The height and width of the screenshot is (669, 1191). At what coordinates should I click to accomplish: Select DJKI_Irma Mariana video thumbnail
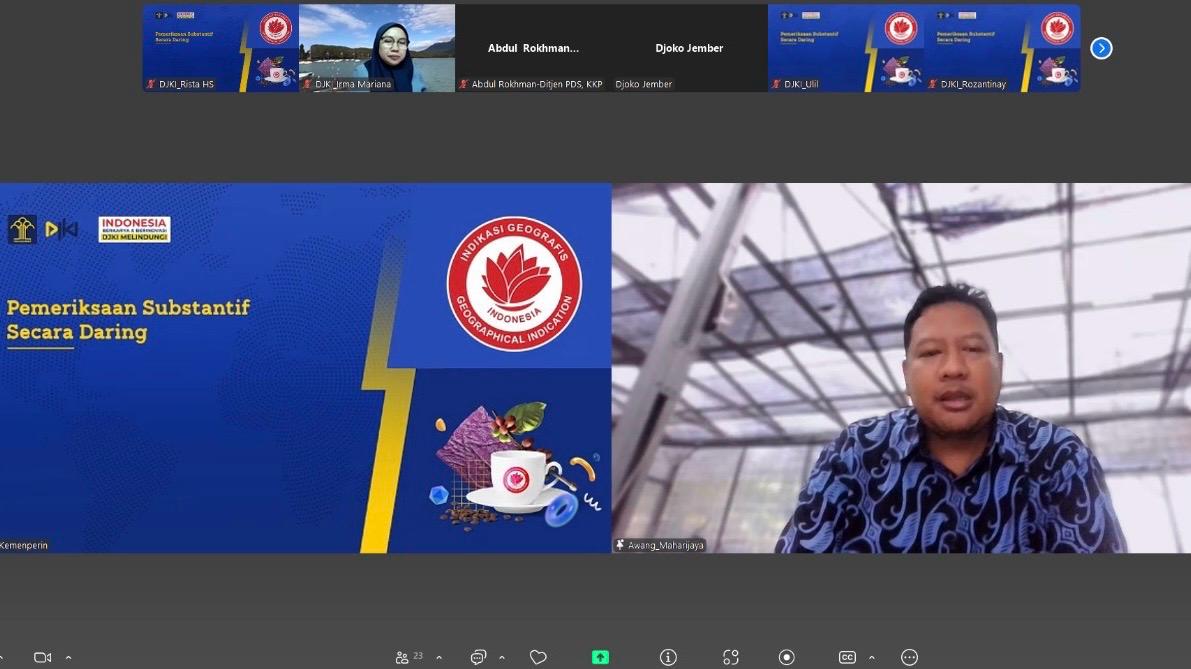point(377,47)
